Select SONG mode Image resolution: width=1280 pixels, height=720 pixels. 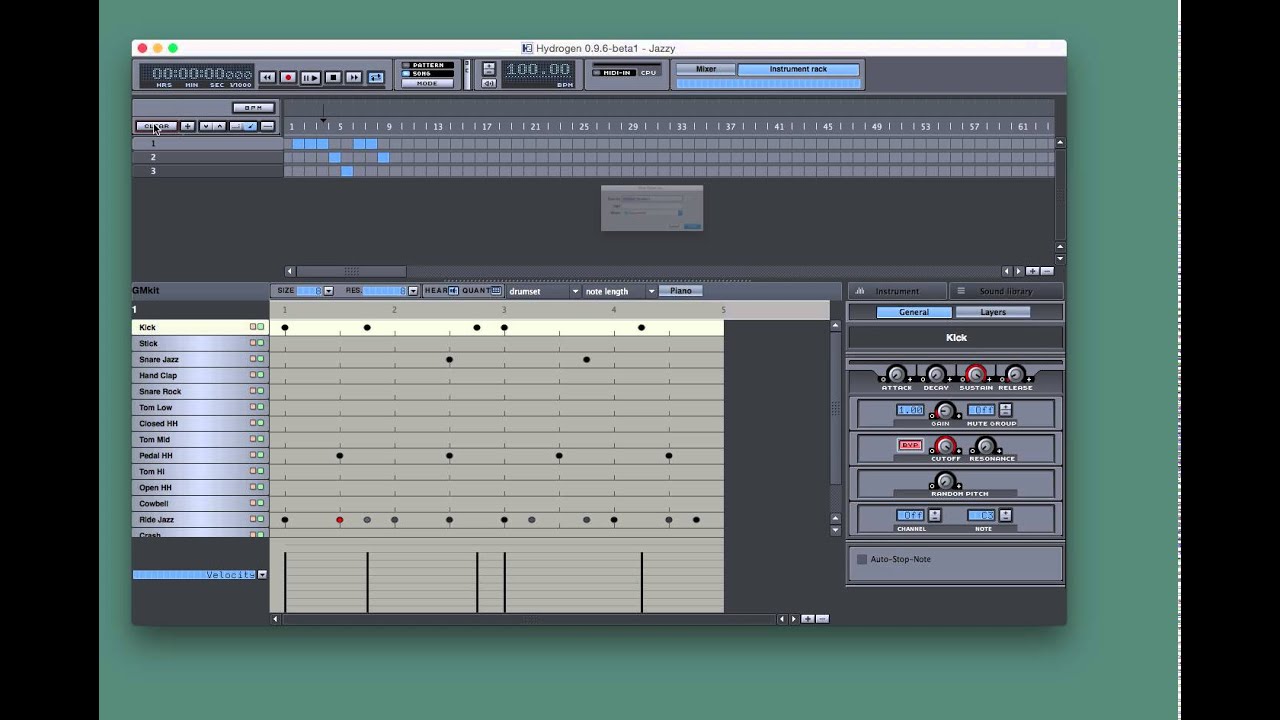click(428, 74)
